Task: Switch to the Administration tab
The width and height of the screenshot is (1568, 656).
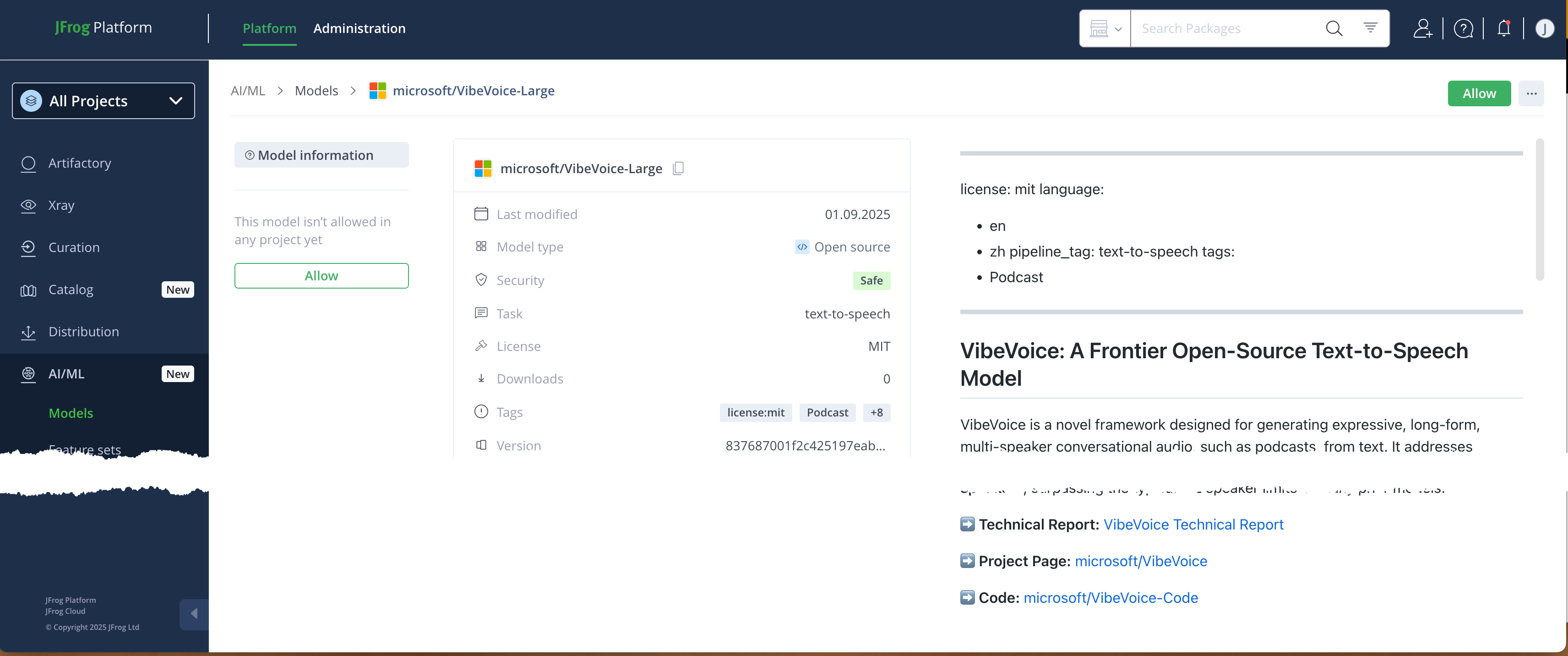Action: (359, 28)
